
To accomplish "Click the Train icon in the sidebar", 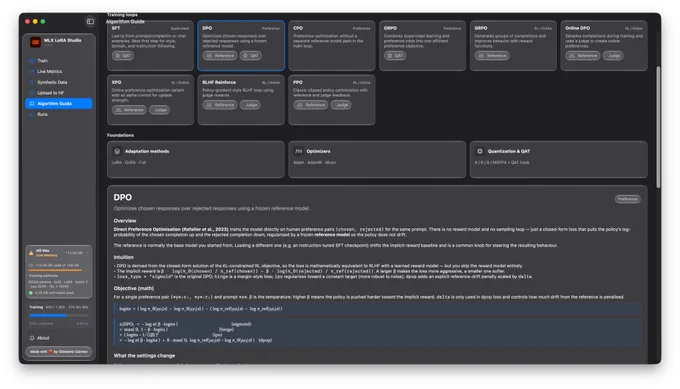I will point(32,61).
